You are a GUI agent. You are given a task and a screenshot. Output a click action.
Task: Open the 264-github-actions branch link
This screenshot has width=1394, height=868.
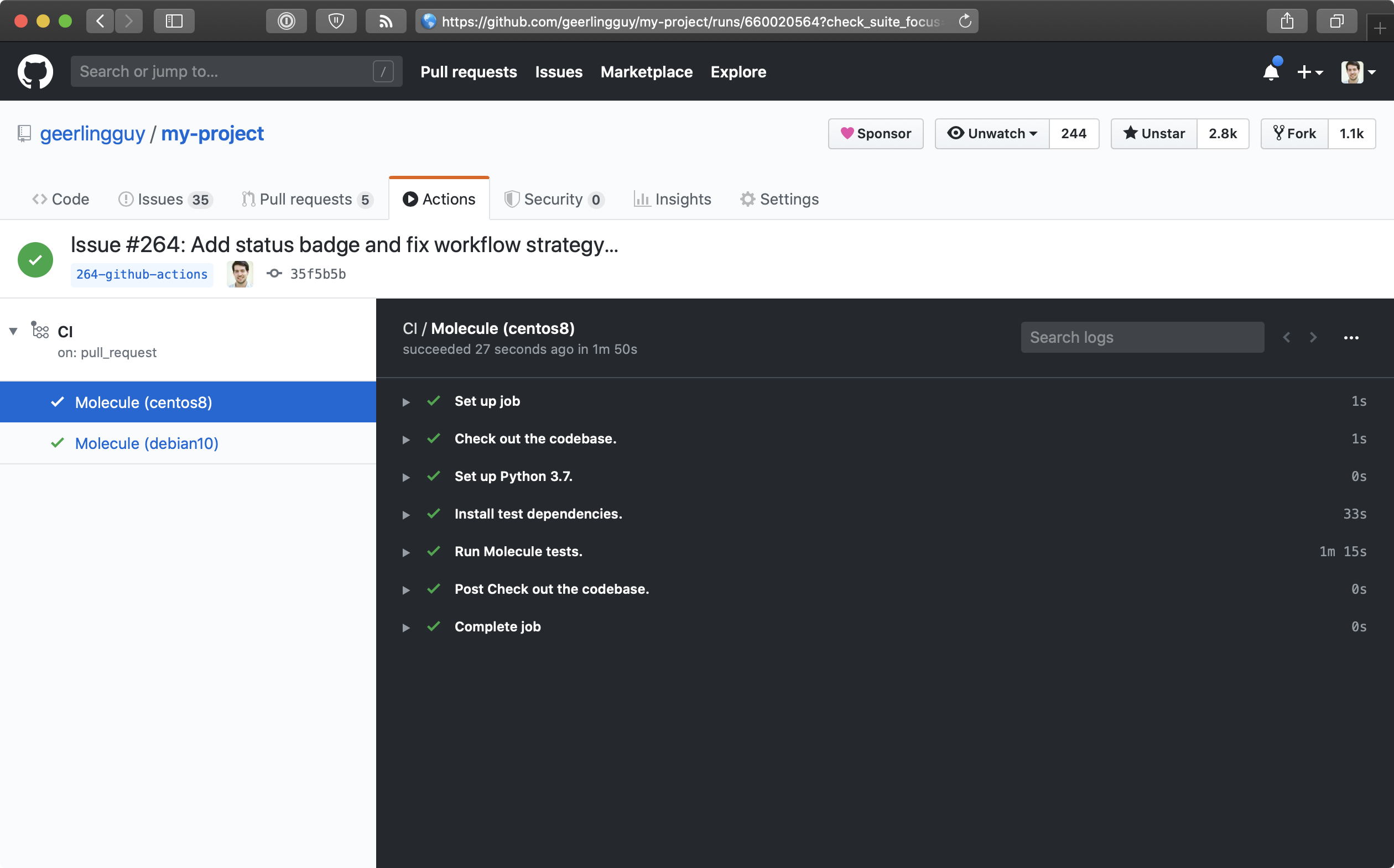click(142, 274)
